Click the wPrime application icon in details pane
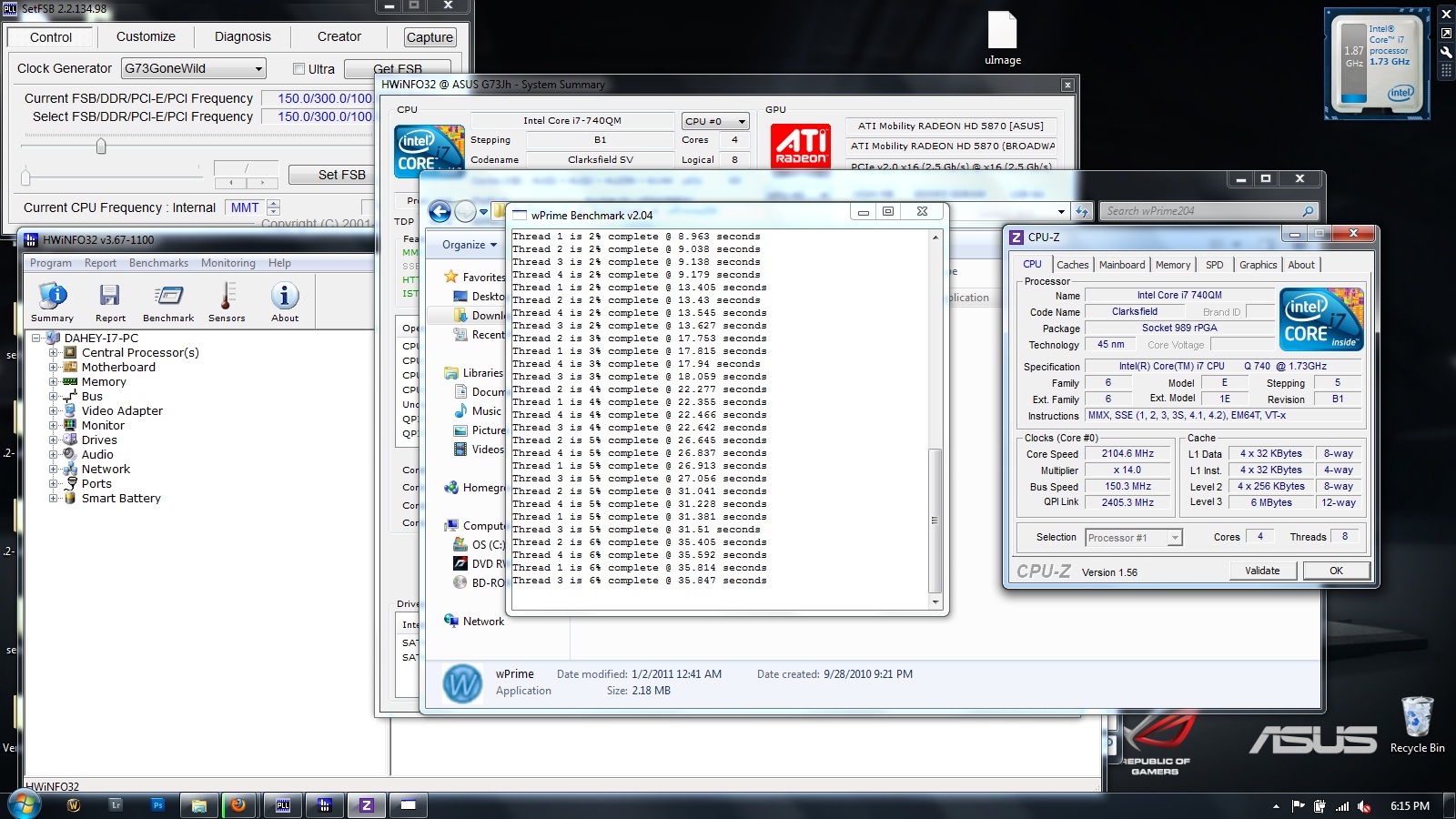This screenshot has width=1456, height=819. click(462, 683)
